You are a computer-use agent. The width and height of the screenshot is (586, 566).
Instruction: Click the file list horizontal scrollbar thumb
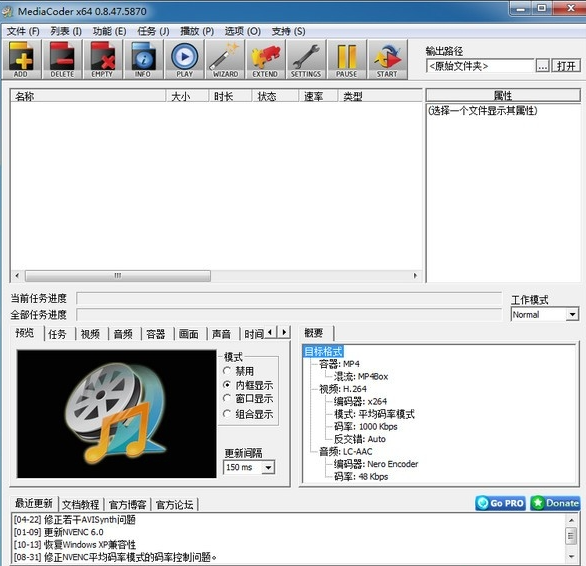coord(118,276)
